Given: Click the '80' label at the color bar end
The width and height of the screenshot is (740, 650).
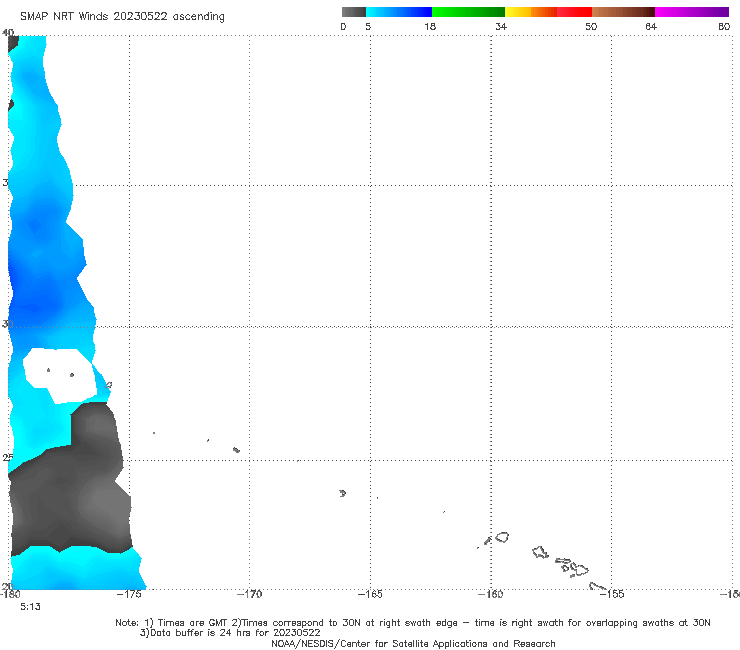Looking at the screenshot, I should [x=724, y=26].
